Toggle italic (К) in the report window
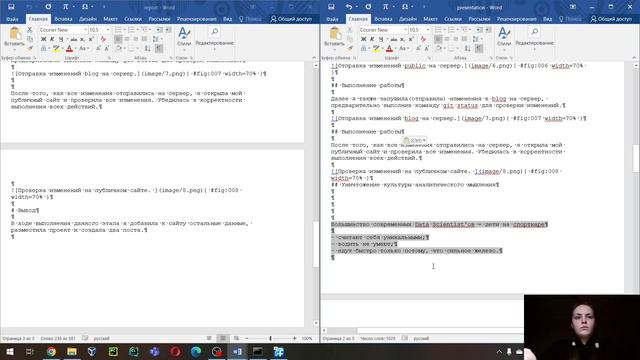The width and height of the screenshot is (640, 360). coord(52,39)
